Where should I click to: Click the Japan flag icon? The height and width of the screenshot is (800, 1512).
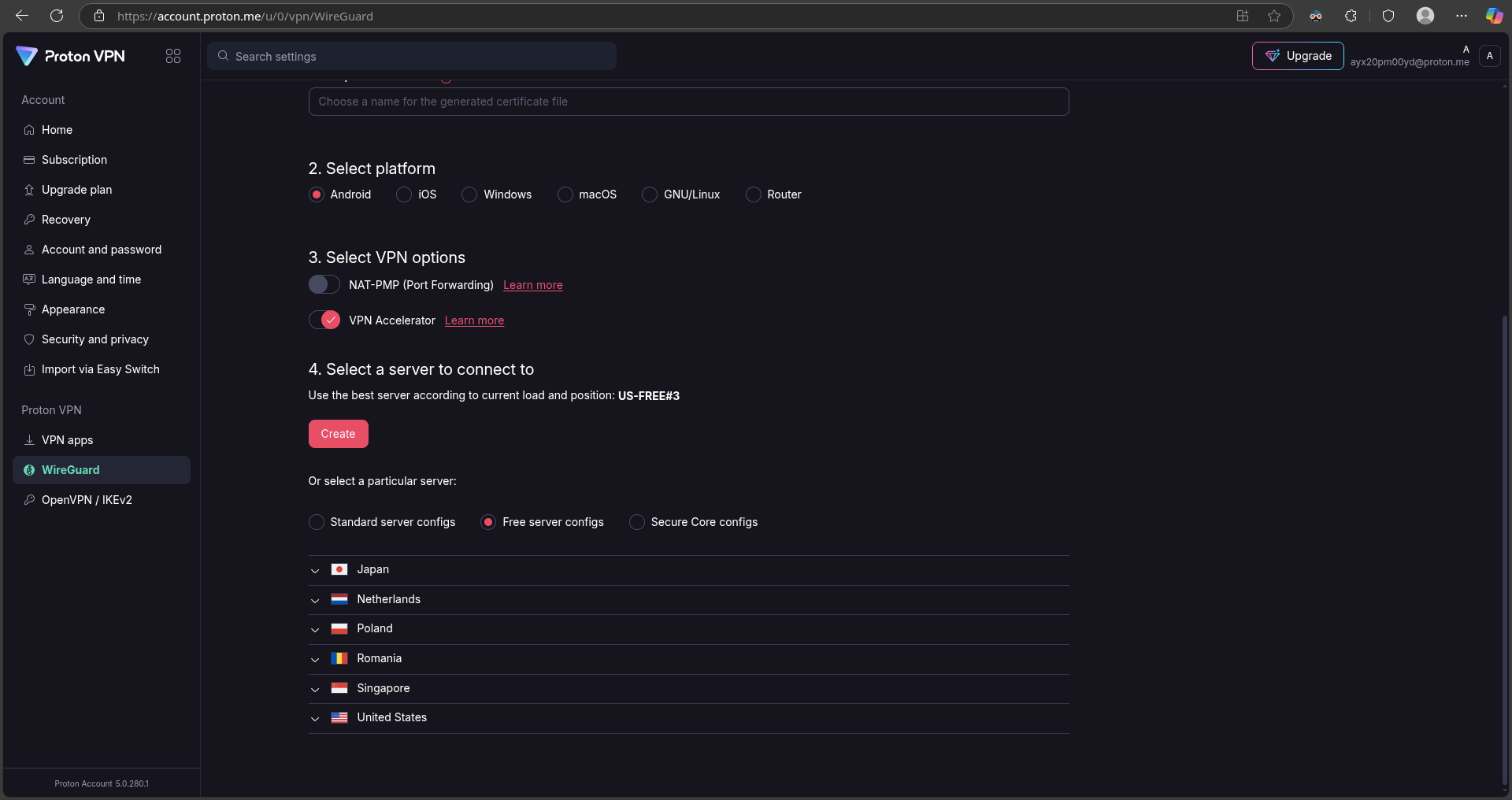[339, 569]
